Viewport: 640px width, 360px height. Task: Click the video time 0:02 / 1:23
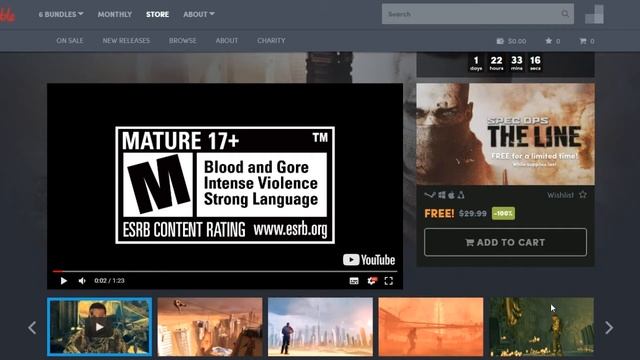tap(109, 281)
